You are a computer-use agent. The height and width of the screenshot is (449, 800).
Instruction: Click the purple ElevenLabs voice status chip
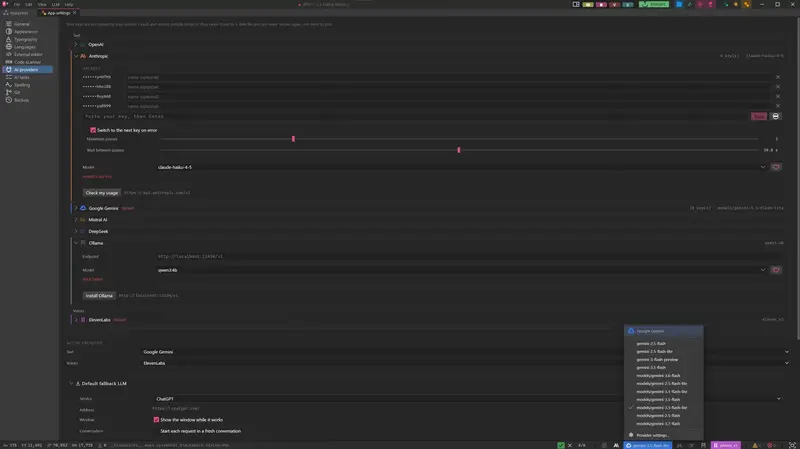tap(726, 445)
